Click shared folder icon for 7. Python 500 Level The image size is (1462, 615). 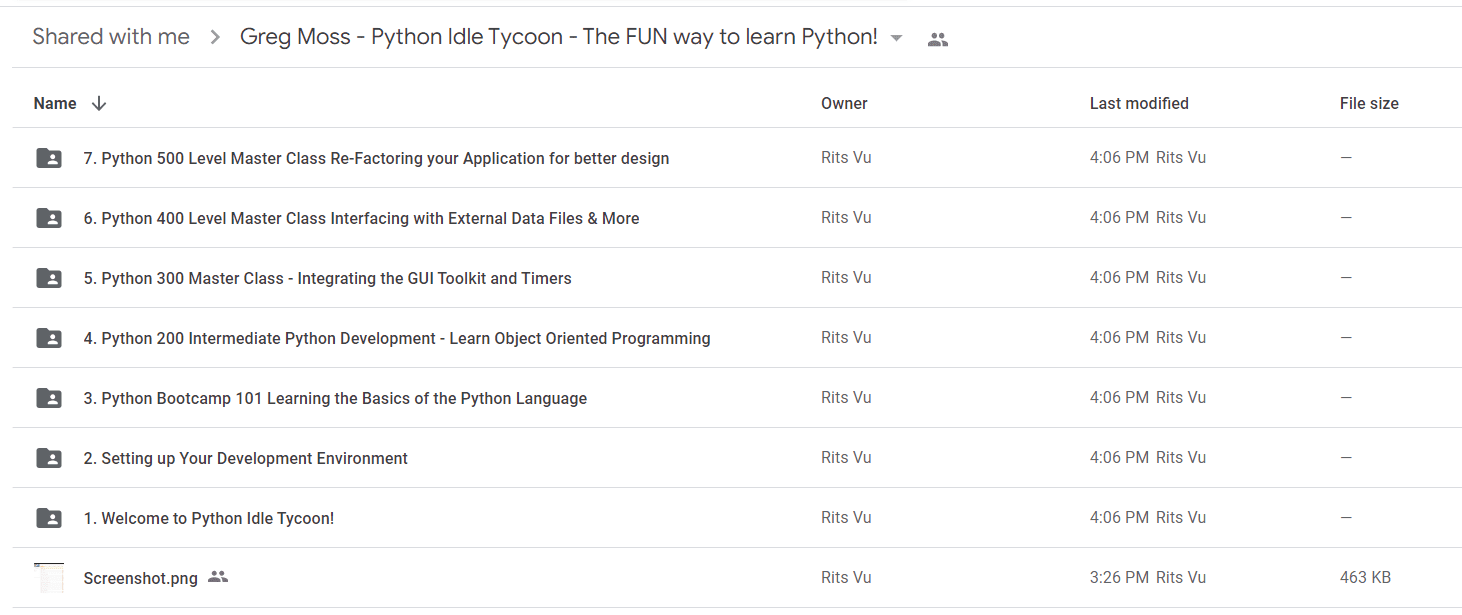[x=48, y=158]
